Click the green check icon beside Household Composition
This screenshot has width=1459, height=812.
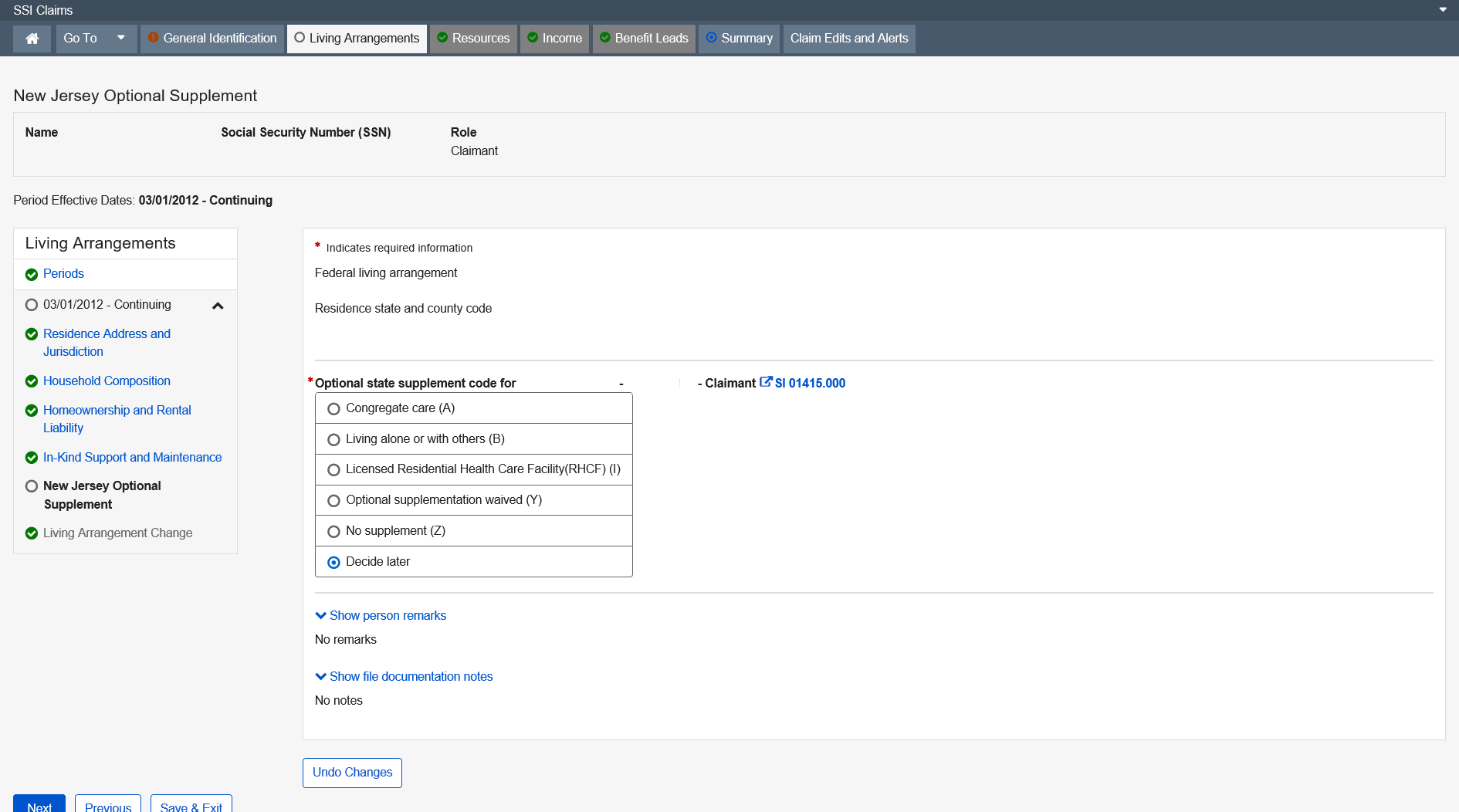pyautogui.click(x=32, y=381)
